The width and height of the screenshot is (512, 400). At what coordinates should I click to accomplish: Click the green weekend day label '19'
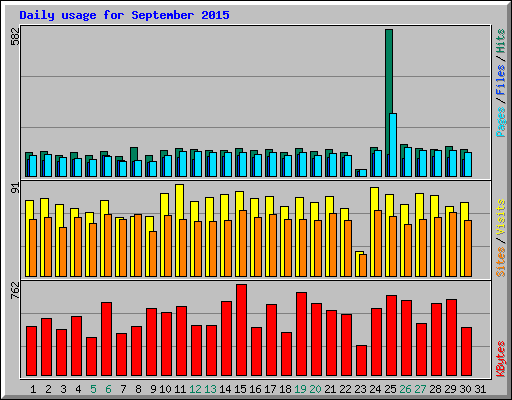pyautogui.click(x=300, y=389)
